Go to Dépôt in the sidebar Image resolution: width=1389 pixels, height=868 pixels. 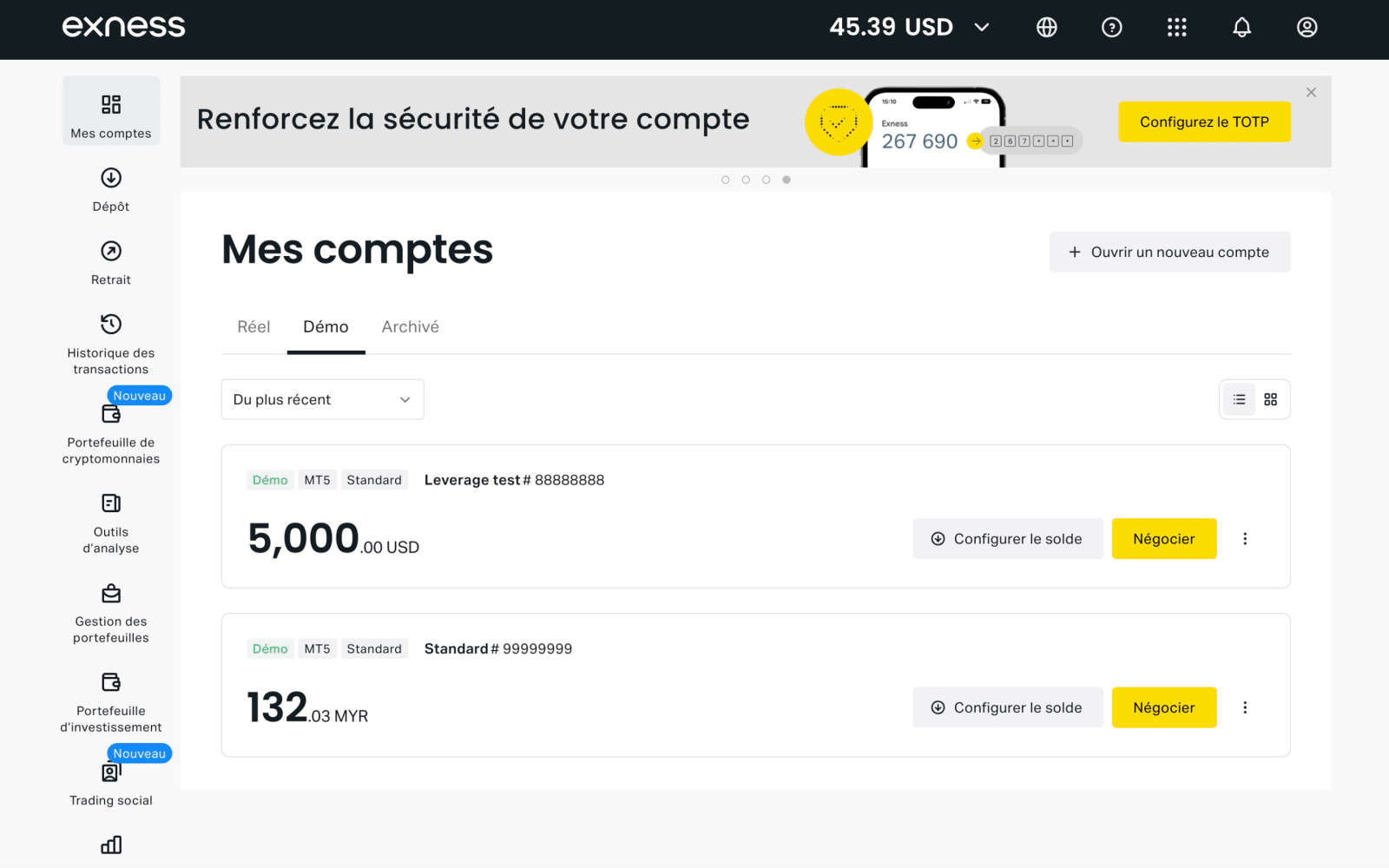(111, 190)
